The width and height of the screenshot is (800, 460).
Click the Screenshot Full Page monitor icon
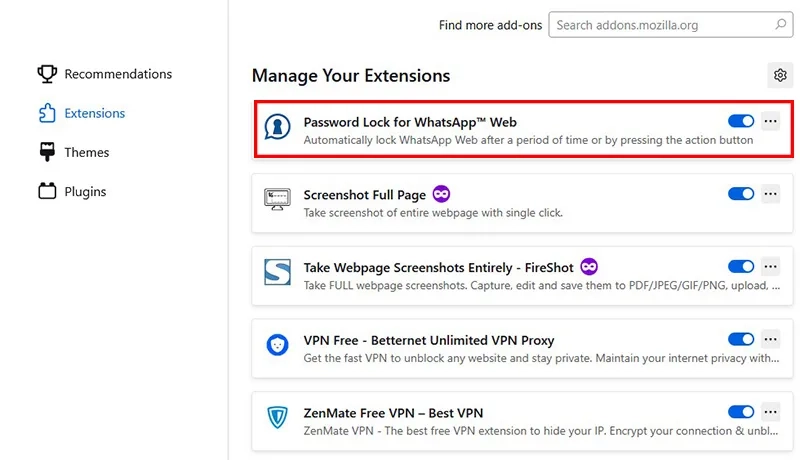[277, 199]
